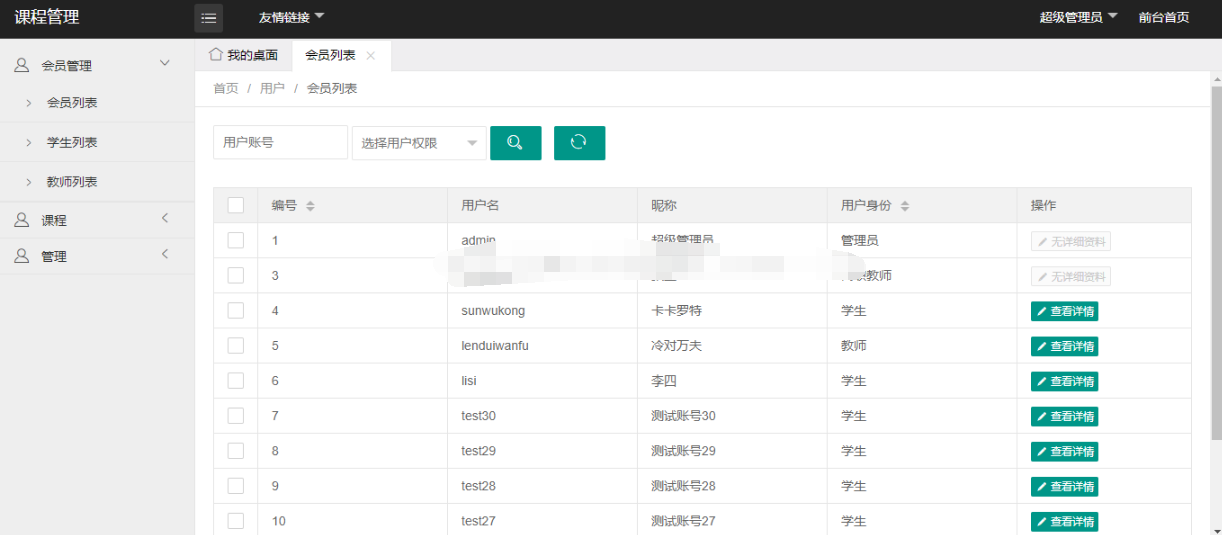The width and height of the screenshot is (1222, 535).
Task: Check the box for row 编号 1
Action: 236,240
